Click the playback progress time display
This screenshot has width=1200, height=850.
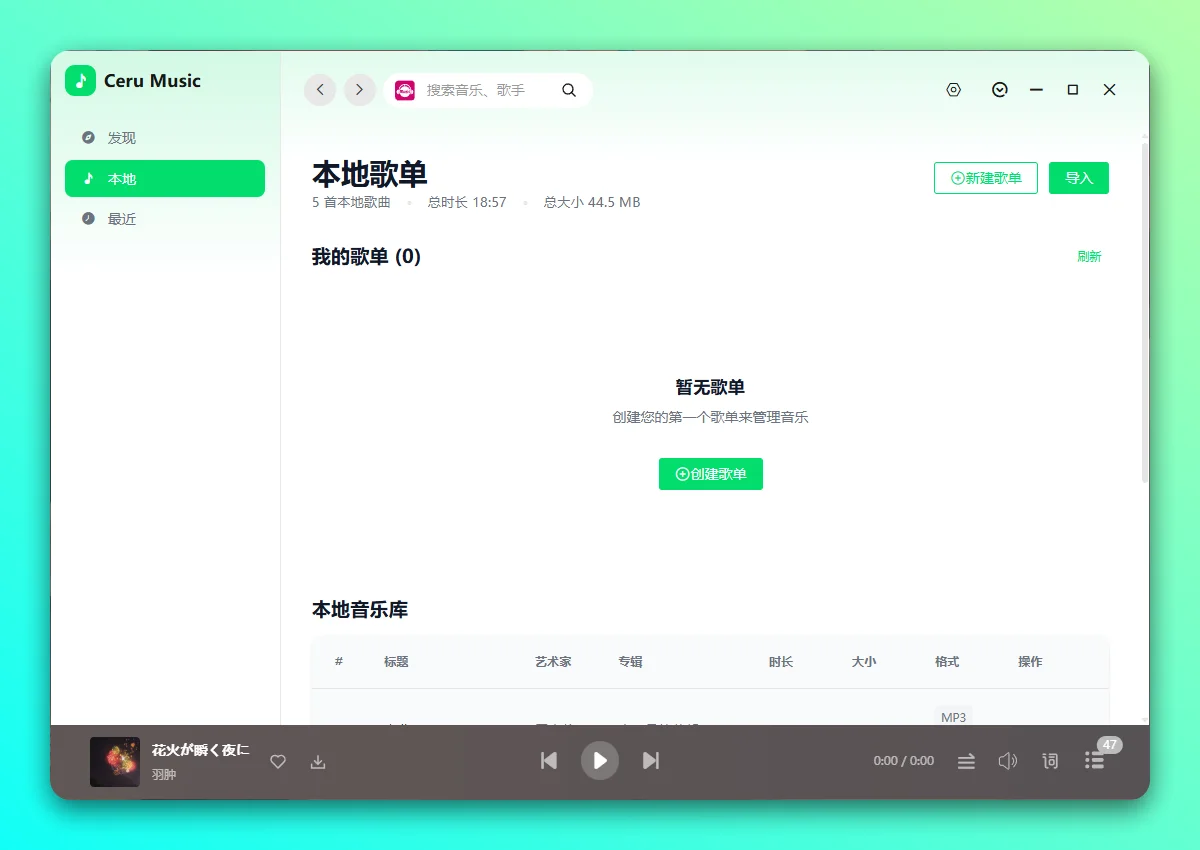pos(902,761)
